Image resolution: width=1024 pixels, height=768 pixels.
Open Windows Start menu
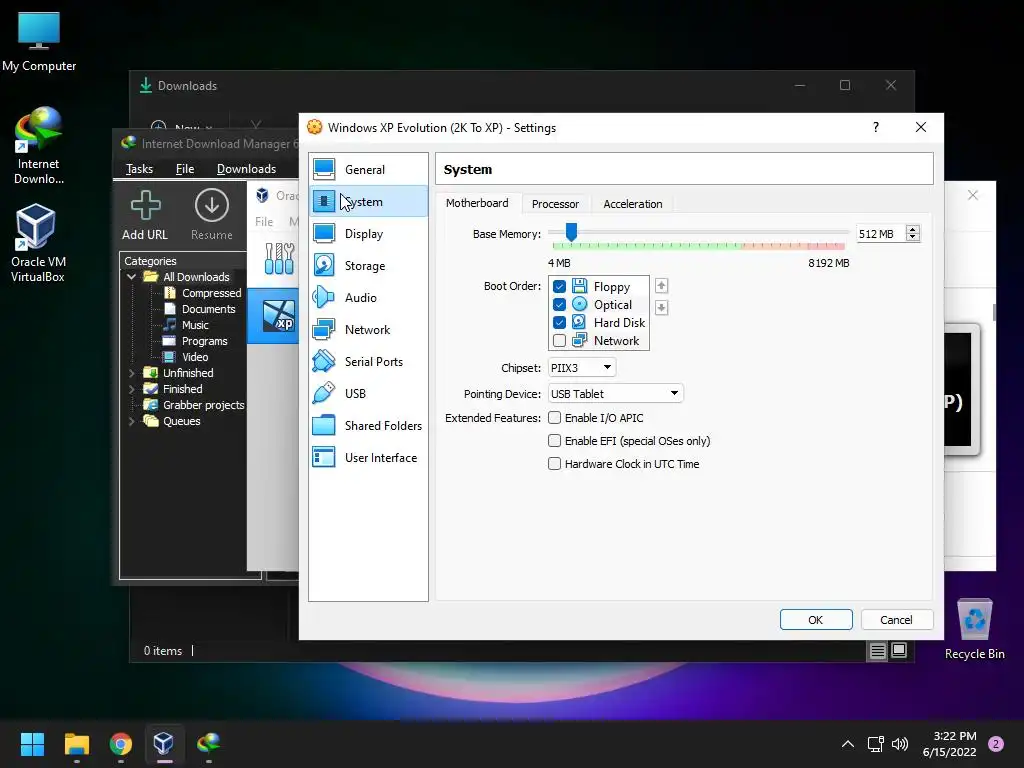coord(32,744)
